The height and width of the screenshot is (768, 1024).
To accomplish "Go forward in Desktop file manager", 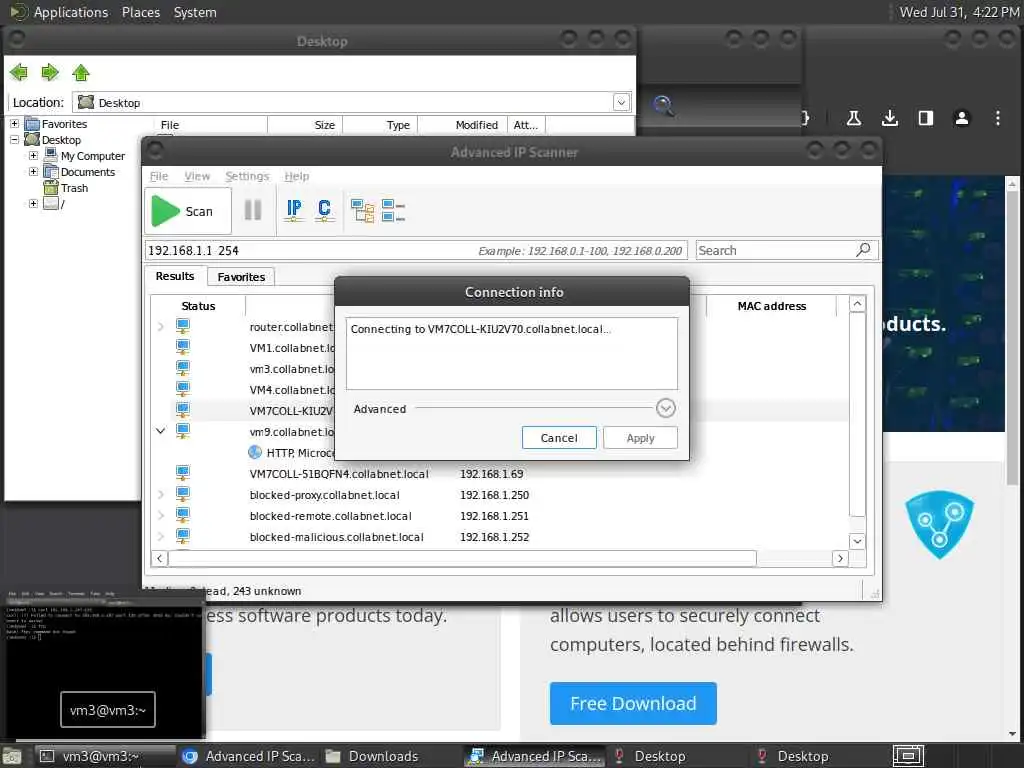I will coord(50,72).
